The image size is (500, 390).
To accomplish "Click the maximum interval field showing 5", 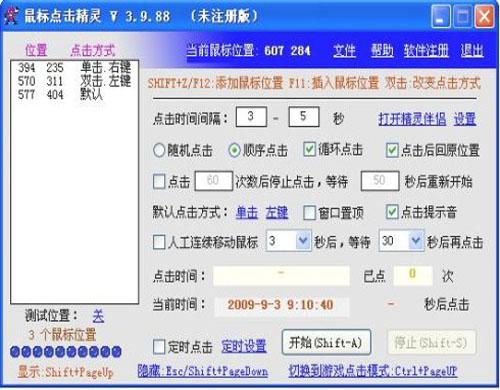I will click(x=304, y=117).
